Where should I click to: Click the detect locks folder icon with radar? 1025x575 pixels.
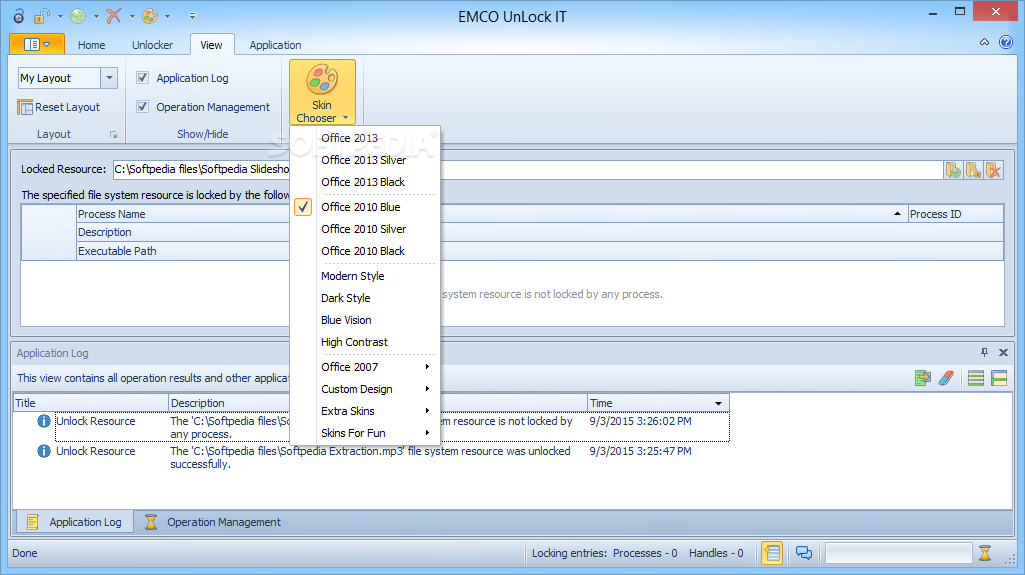(x=953, y=170)
